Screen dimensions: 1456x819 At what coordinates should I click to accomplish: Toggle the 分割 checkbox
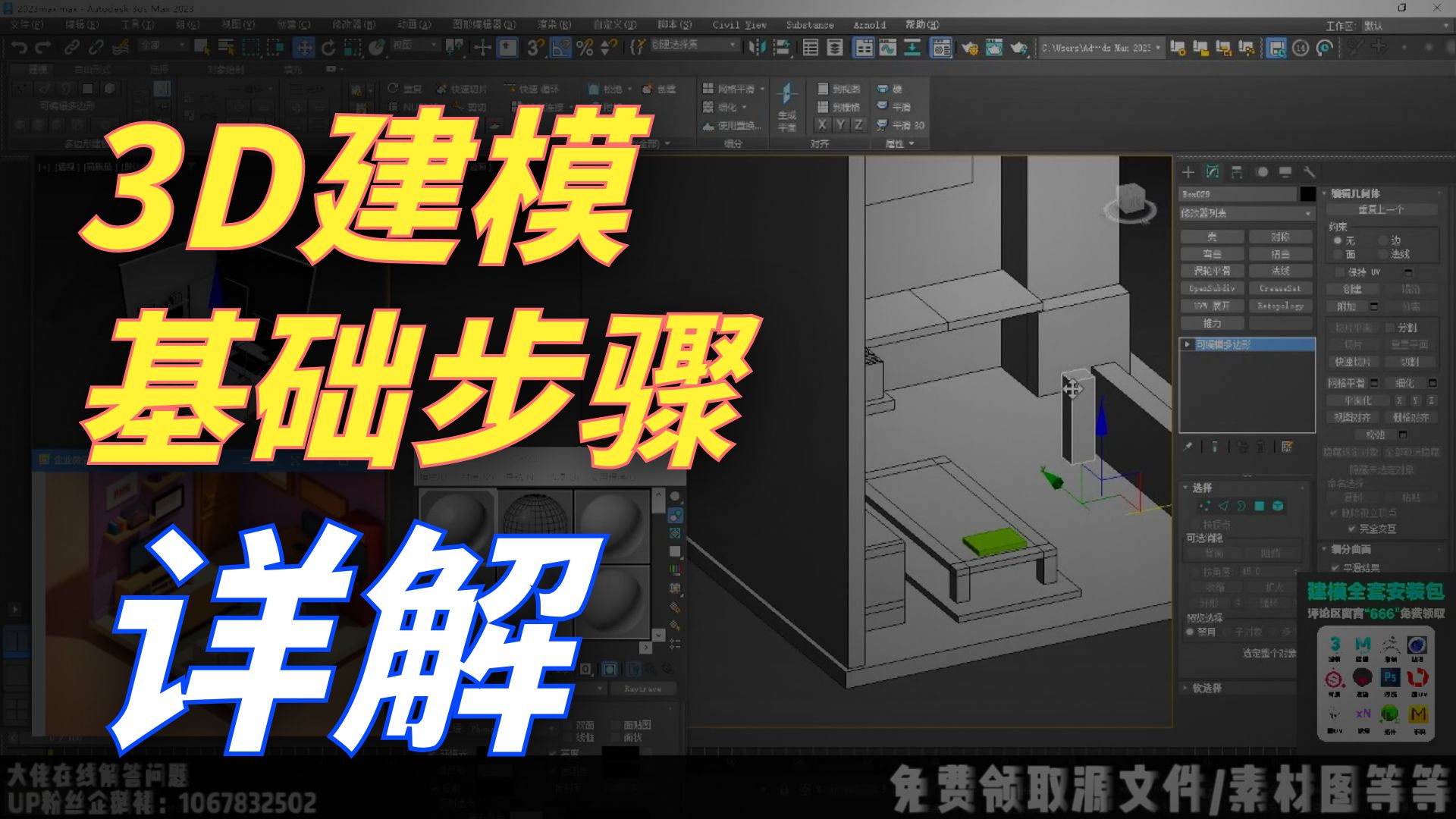pos(1390,328)
